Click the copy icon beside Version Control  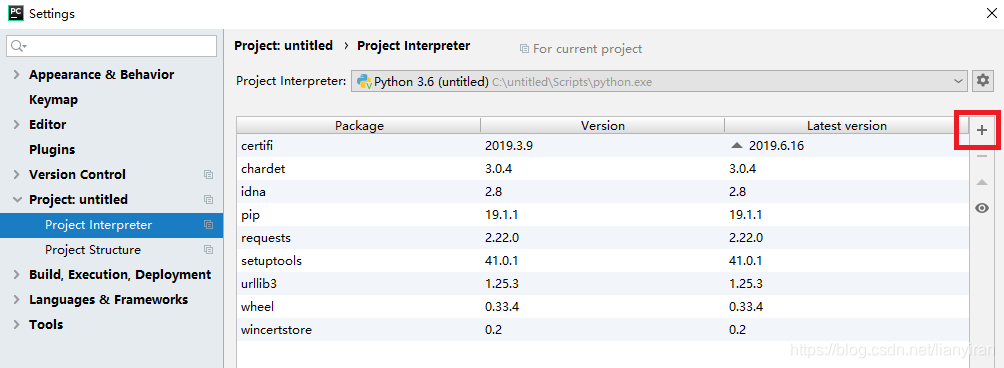208,175
